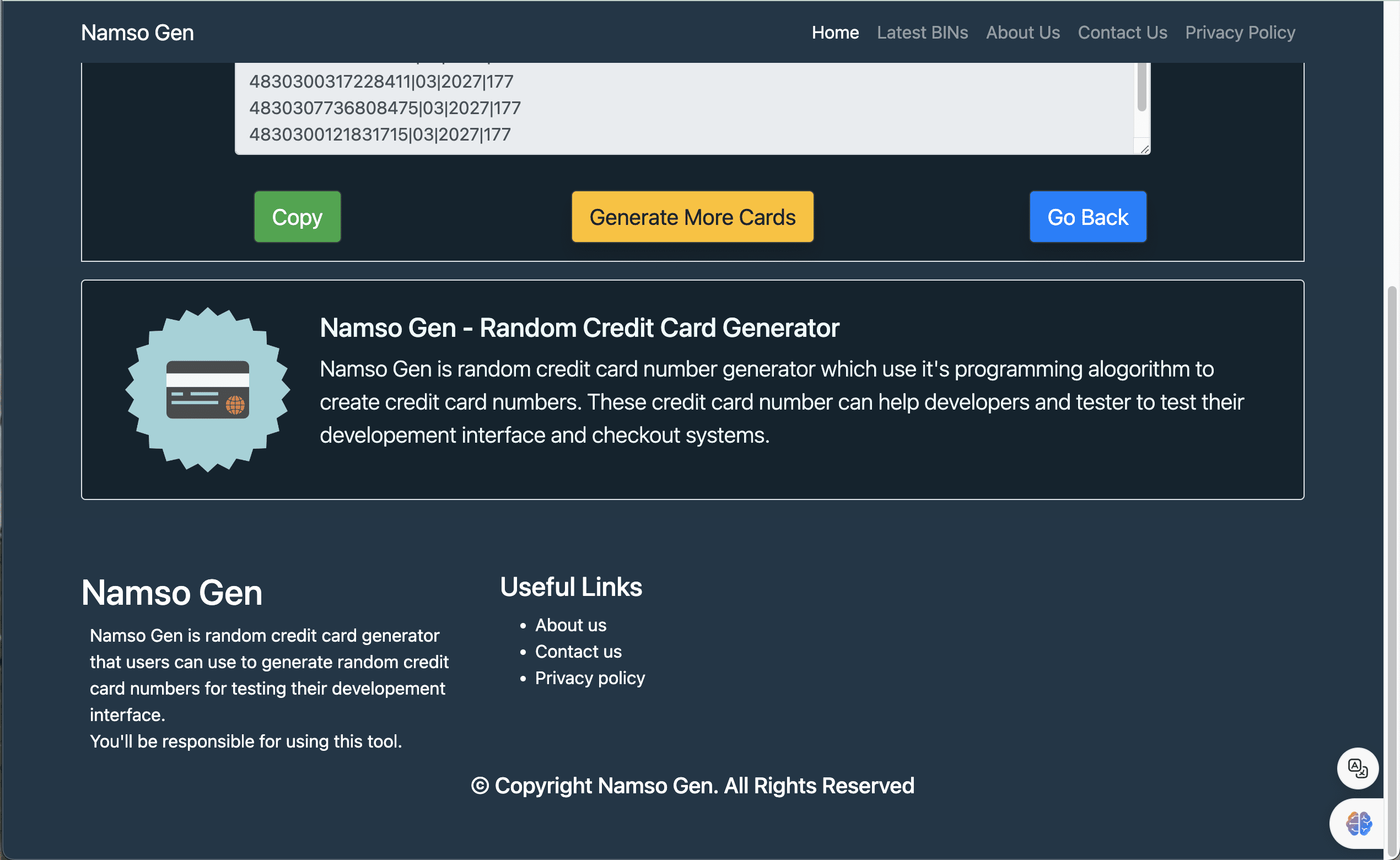This screenshot has height=860, width=1400.
Task: Open Home nav item
Action: point(835,33)
